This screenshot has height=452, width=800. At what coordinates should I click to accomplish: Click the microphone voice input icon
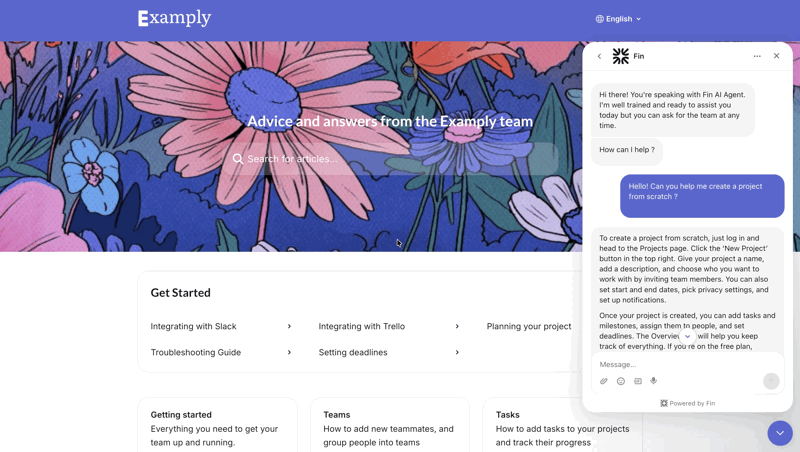click(x=654, y=381)
